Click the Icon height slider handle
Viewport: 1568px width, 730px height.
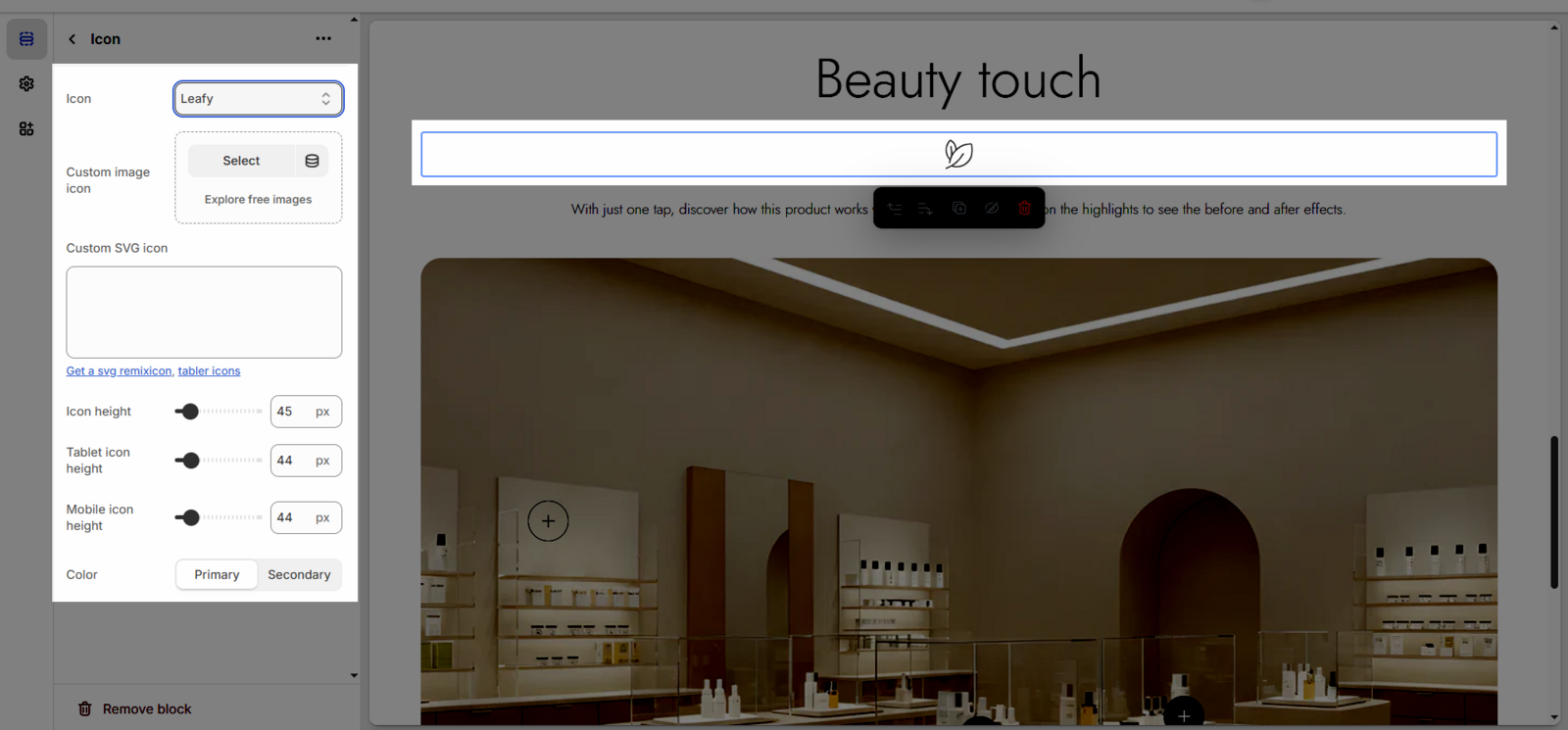point(190,412)
